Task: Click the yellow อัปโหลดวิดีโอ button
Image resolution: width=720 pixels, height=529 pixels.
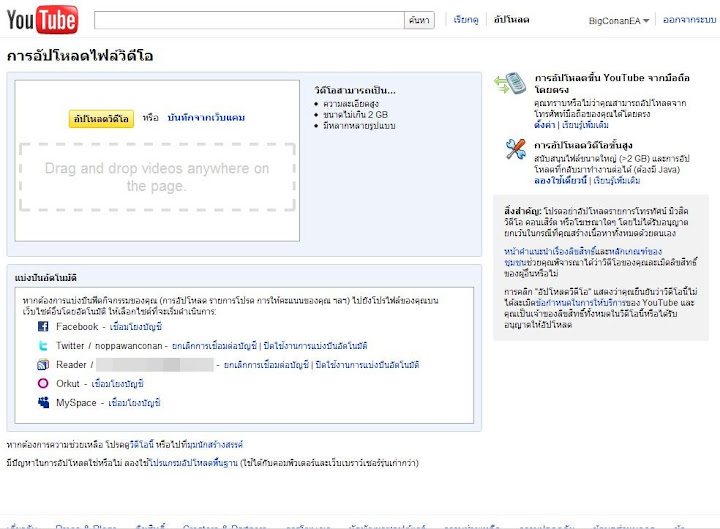Action: click(x=101, y=118)
